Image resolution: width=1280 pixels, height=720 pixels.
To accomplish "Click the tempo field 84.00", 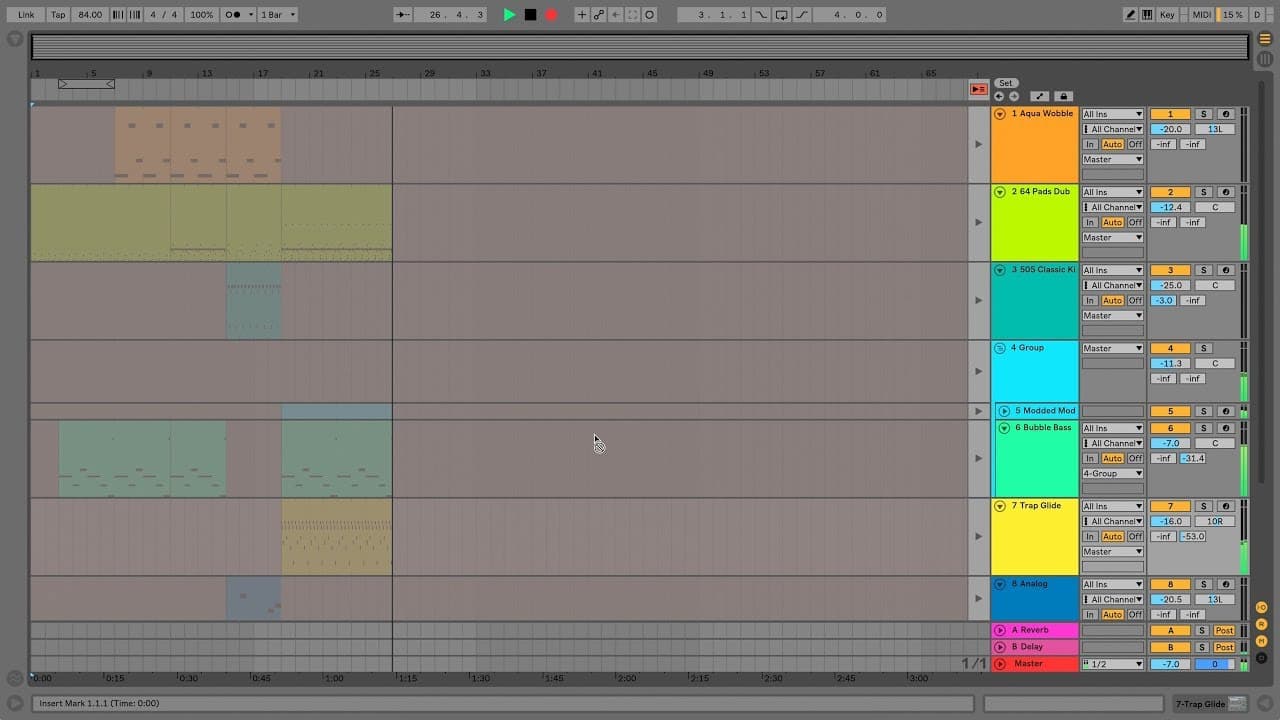I will 90,15.
